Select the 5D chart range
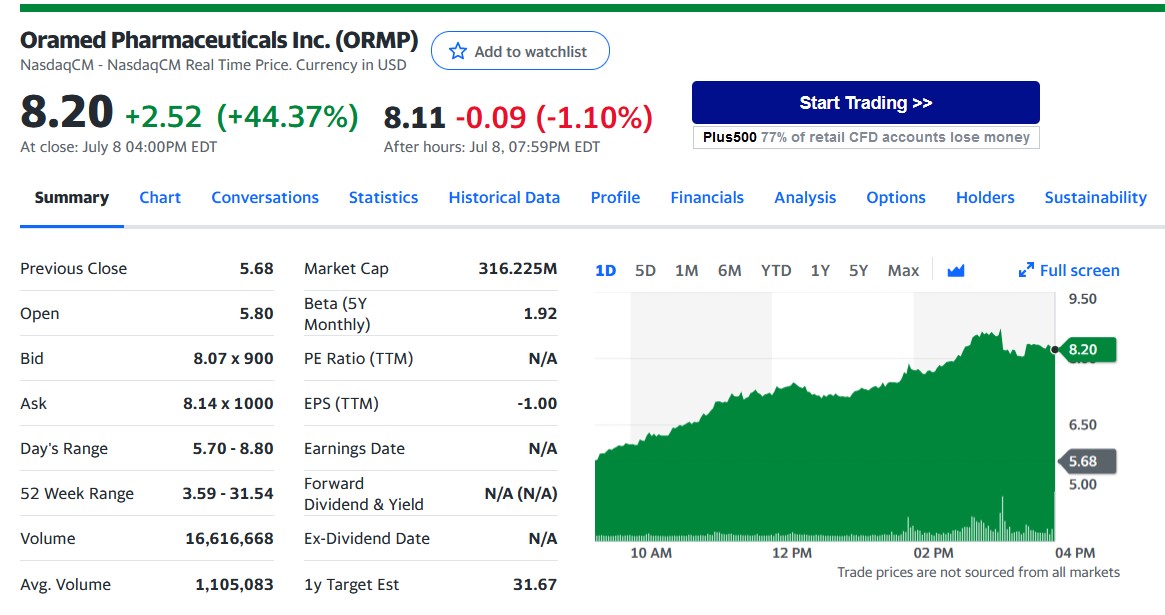The image size is (1165, 615). (645, 270)
